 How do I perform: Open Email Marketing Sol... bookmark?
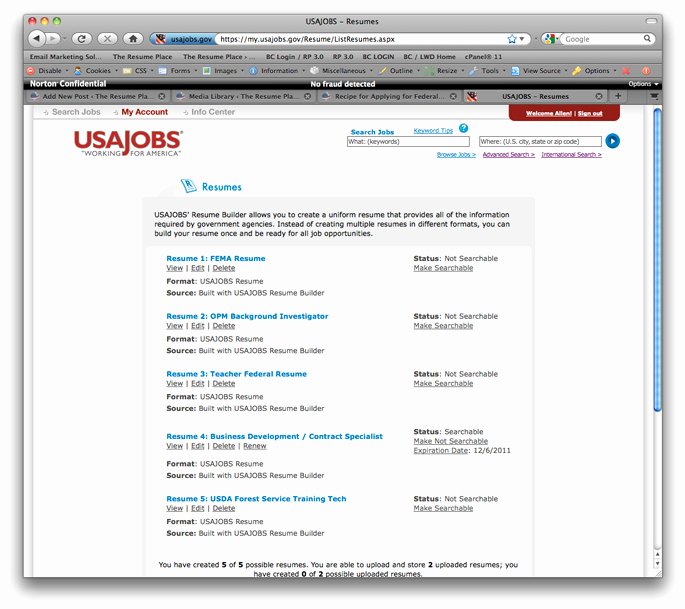[x=66, y=57]
